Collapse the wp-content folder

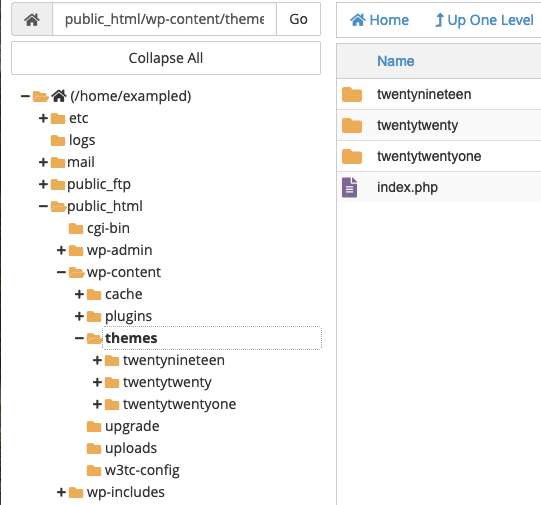tap(61, 272)
